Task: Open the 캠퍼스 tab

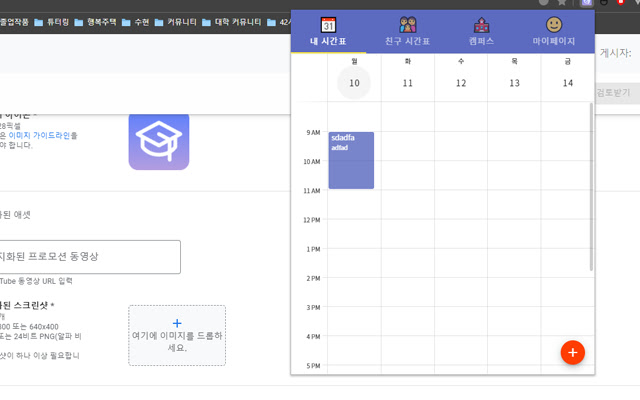Action: [481, 32]
